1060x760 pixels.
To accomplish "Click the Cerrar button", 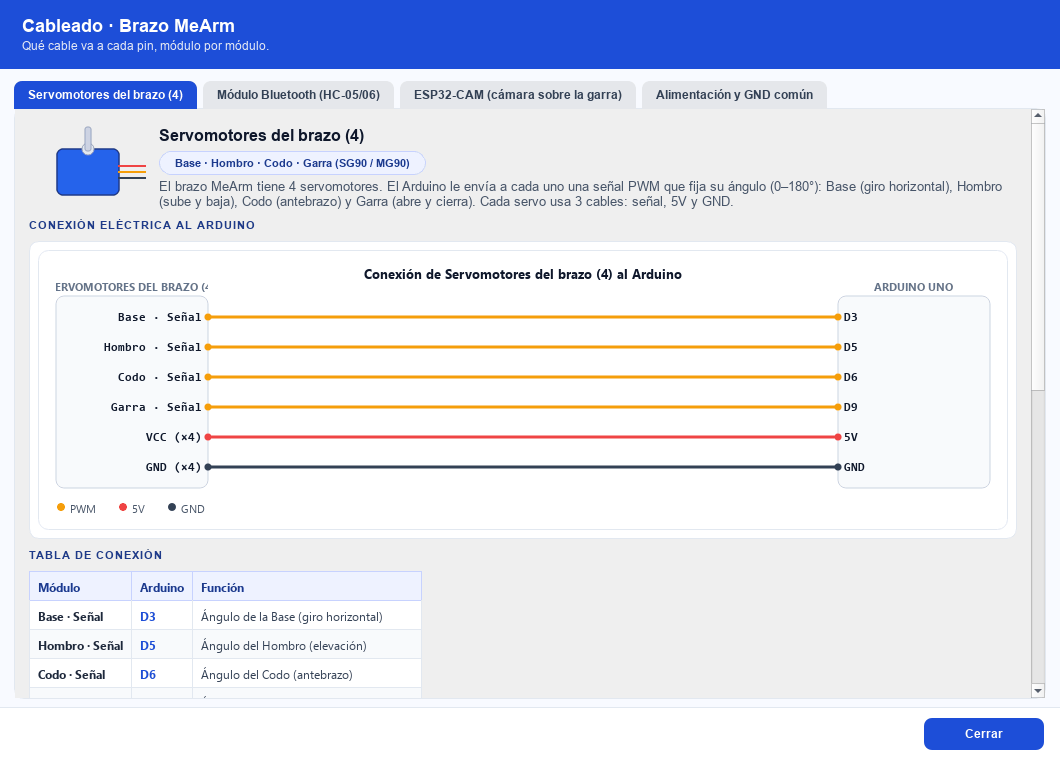I will tap(984, 734).
